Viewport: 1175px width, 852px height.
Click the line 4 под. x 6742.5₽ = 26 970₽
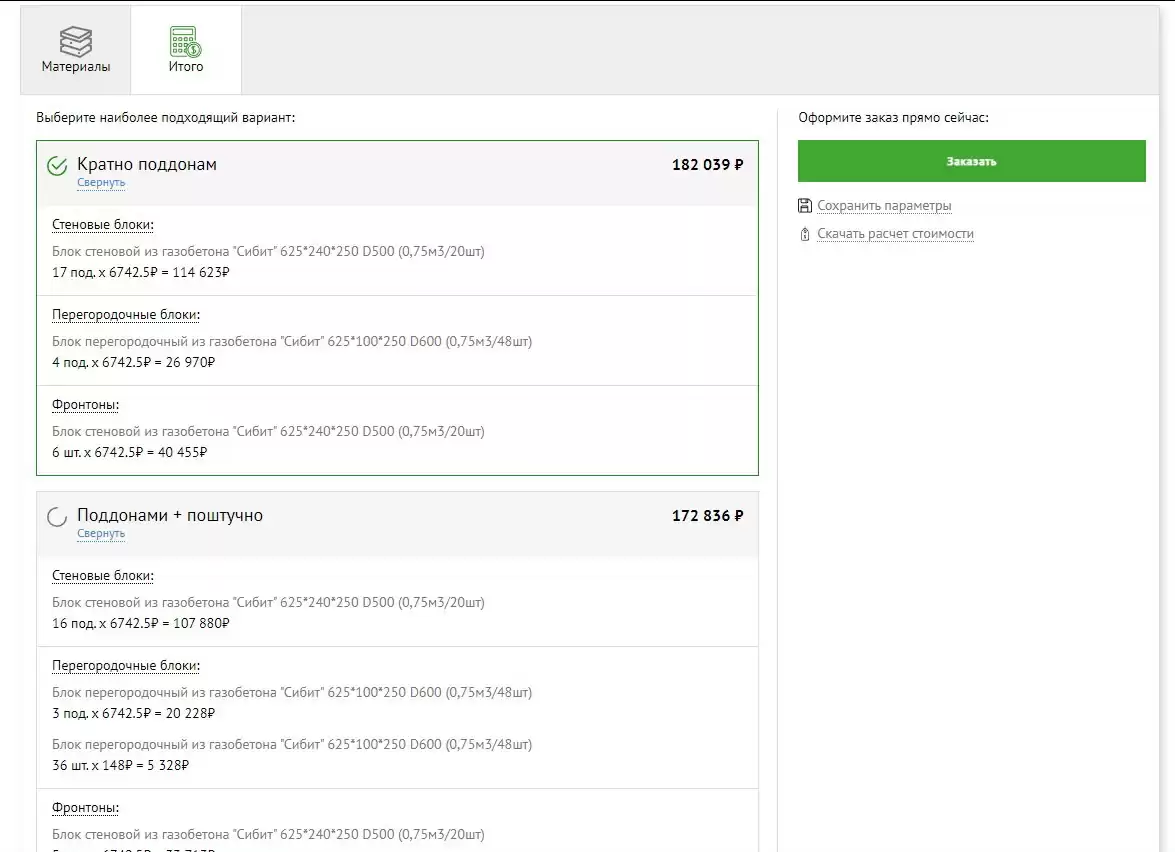click(133, 362)
